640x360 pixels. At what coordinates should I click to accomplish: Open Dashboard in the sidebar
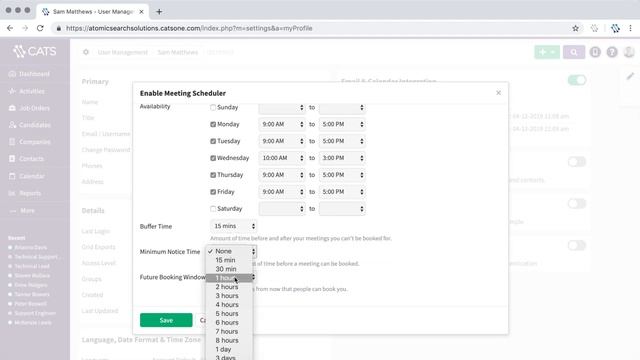pyautogui.click(x=29, y=74)
